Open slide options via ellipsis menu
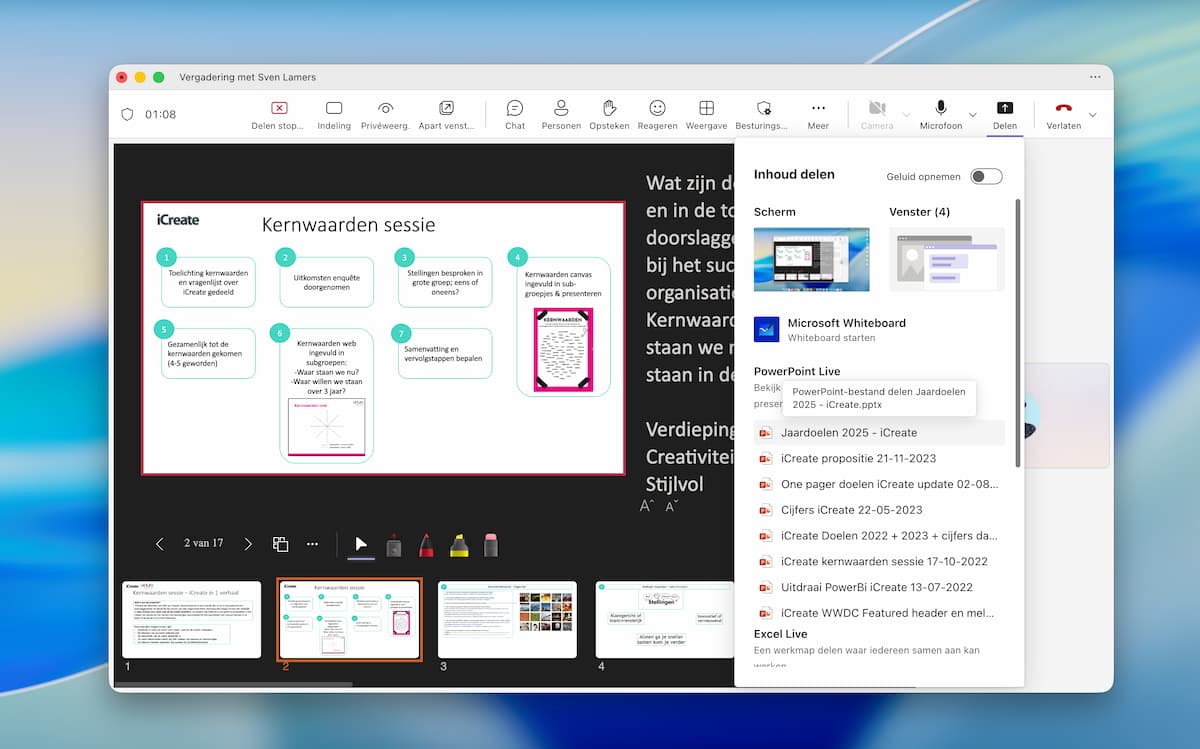Viewport: 1200px width, 749px height. pyautogui.click(x=312, y=543)
